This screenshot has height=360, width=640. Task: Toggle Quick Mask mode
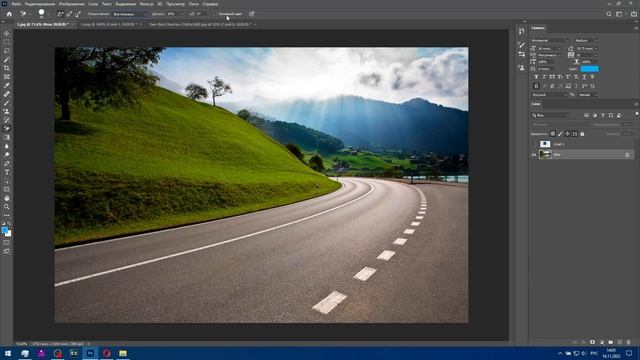click(7, 242)
